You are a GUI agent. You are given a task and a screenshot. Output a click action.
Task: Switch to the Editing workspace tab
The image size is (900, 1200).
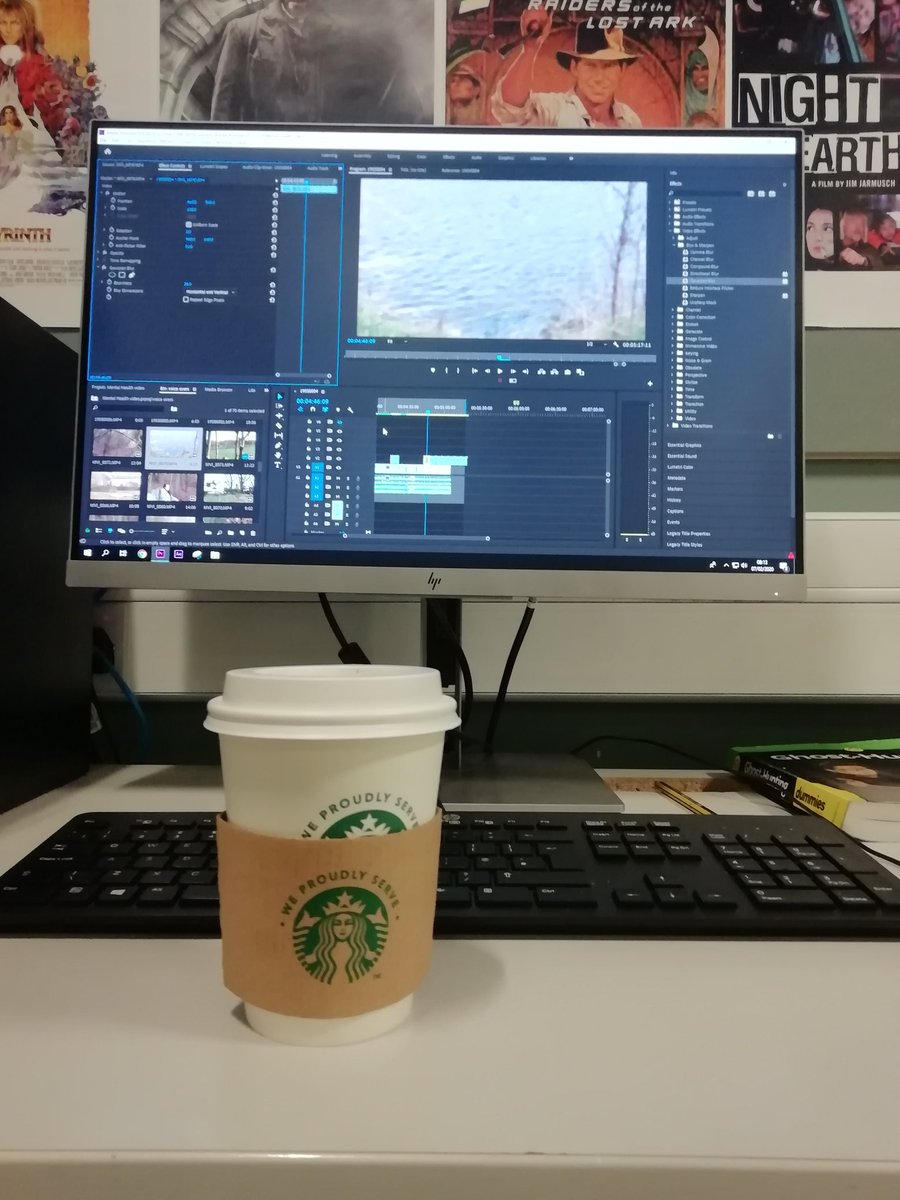(x=393, y=156)
